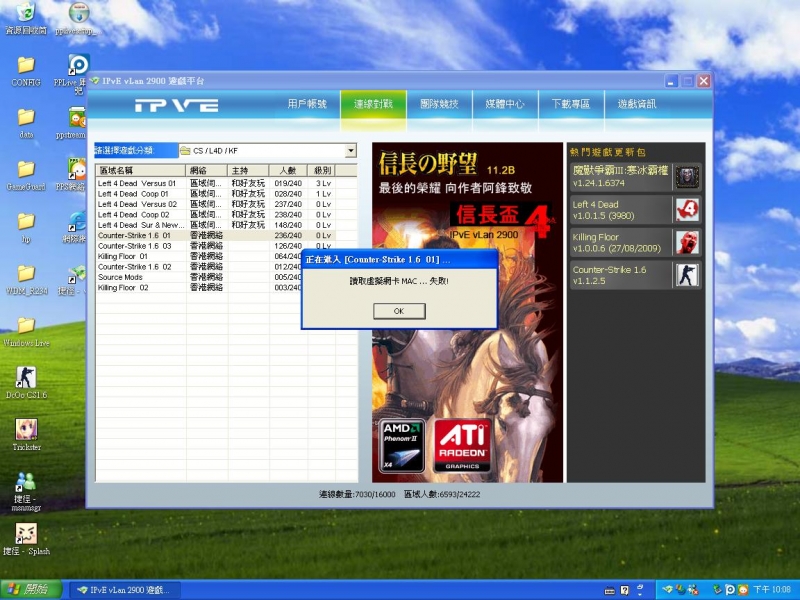Select Counter-Strike 1.6 01 row
This screenshot has height=600, width=800.
coord(226,236)
